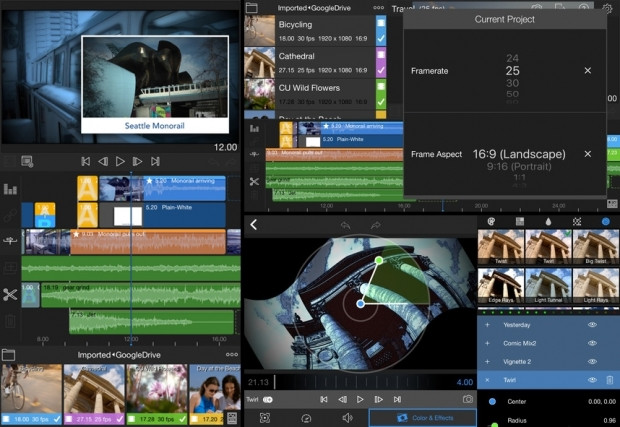Select the 'Plain-White' clip in left timeline
620x427 pixels.
pos(163,215)
